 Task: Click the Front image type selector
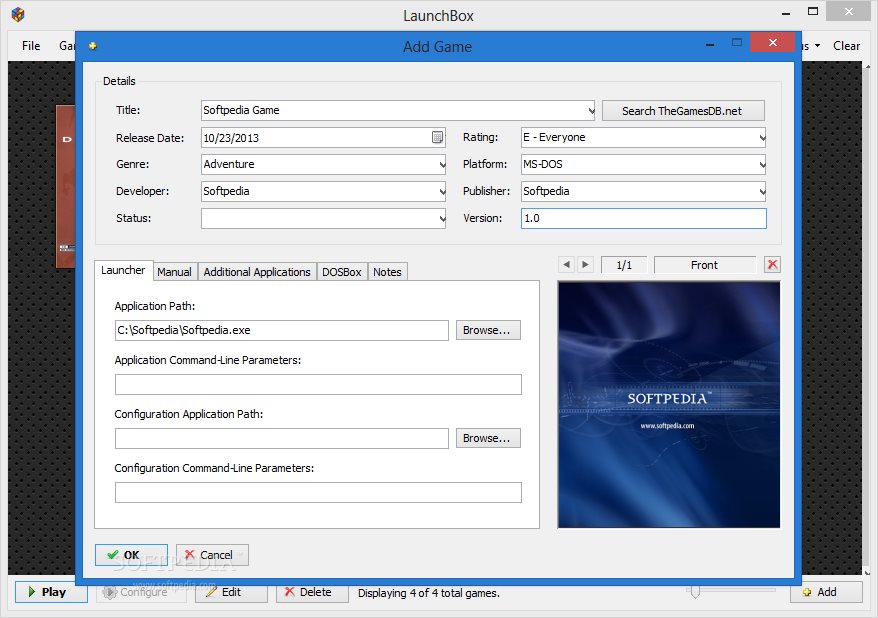pyautogui.click(x=704, y=265)
